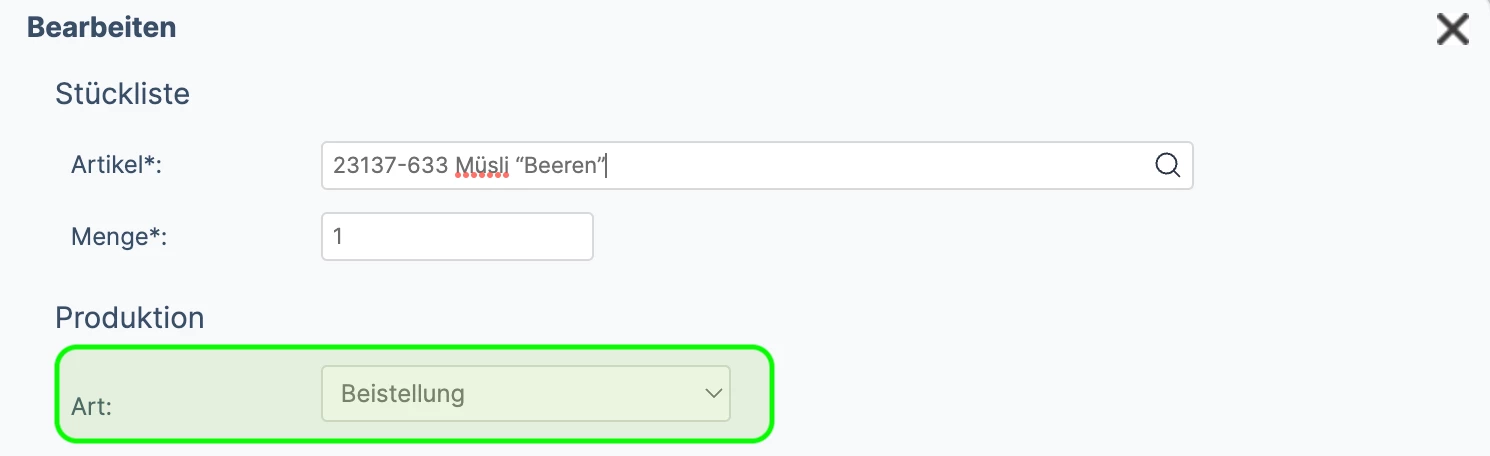Image resolution: width=1490 pixels, height=456 pixels.
Task: Click the value 1 in Menge field
Action: coord(338,237)
